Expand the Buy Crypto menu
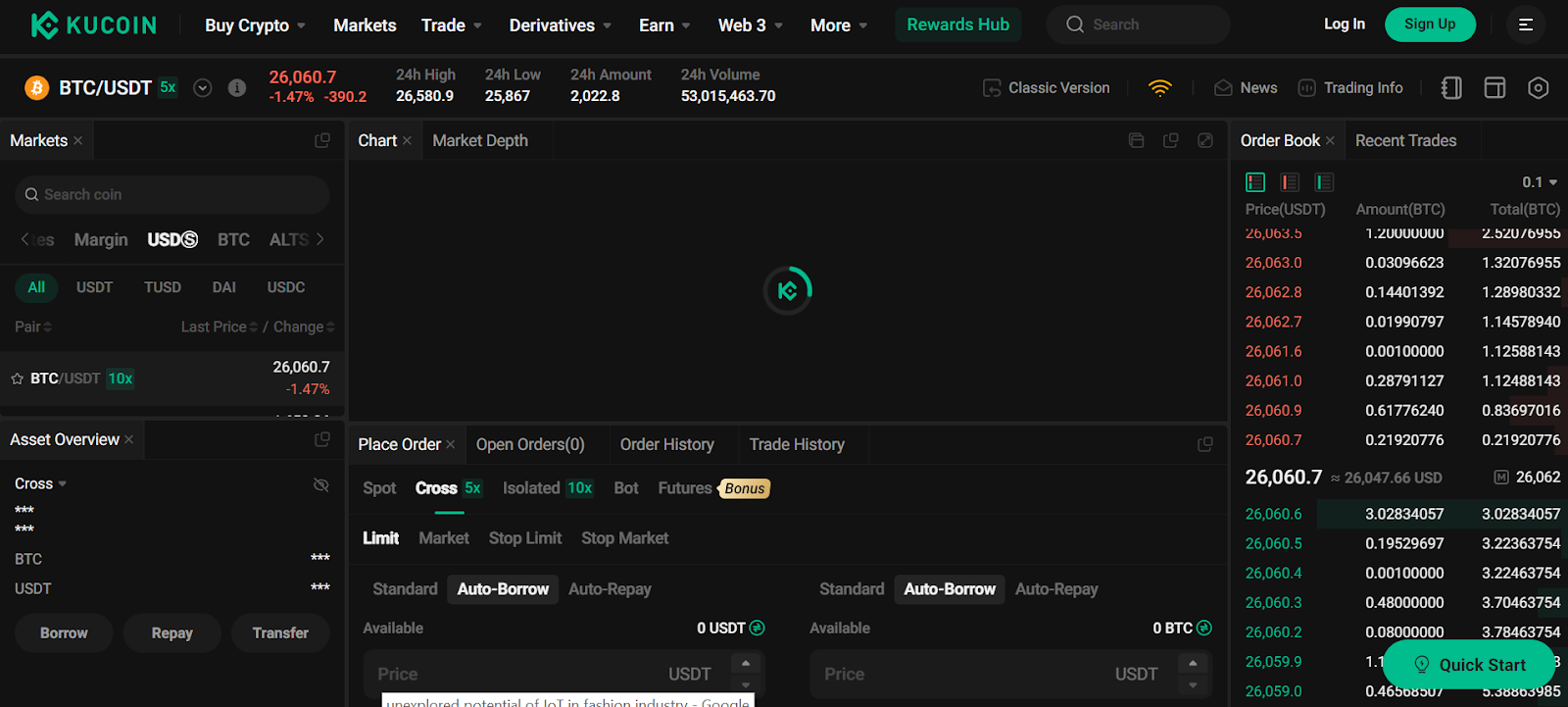Viewport: 1568px width, 707px height. (x=255, y=25)
